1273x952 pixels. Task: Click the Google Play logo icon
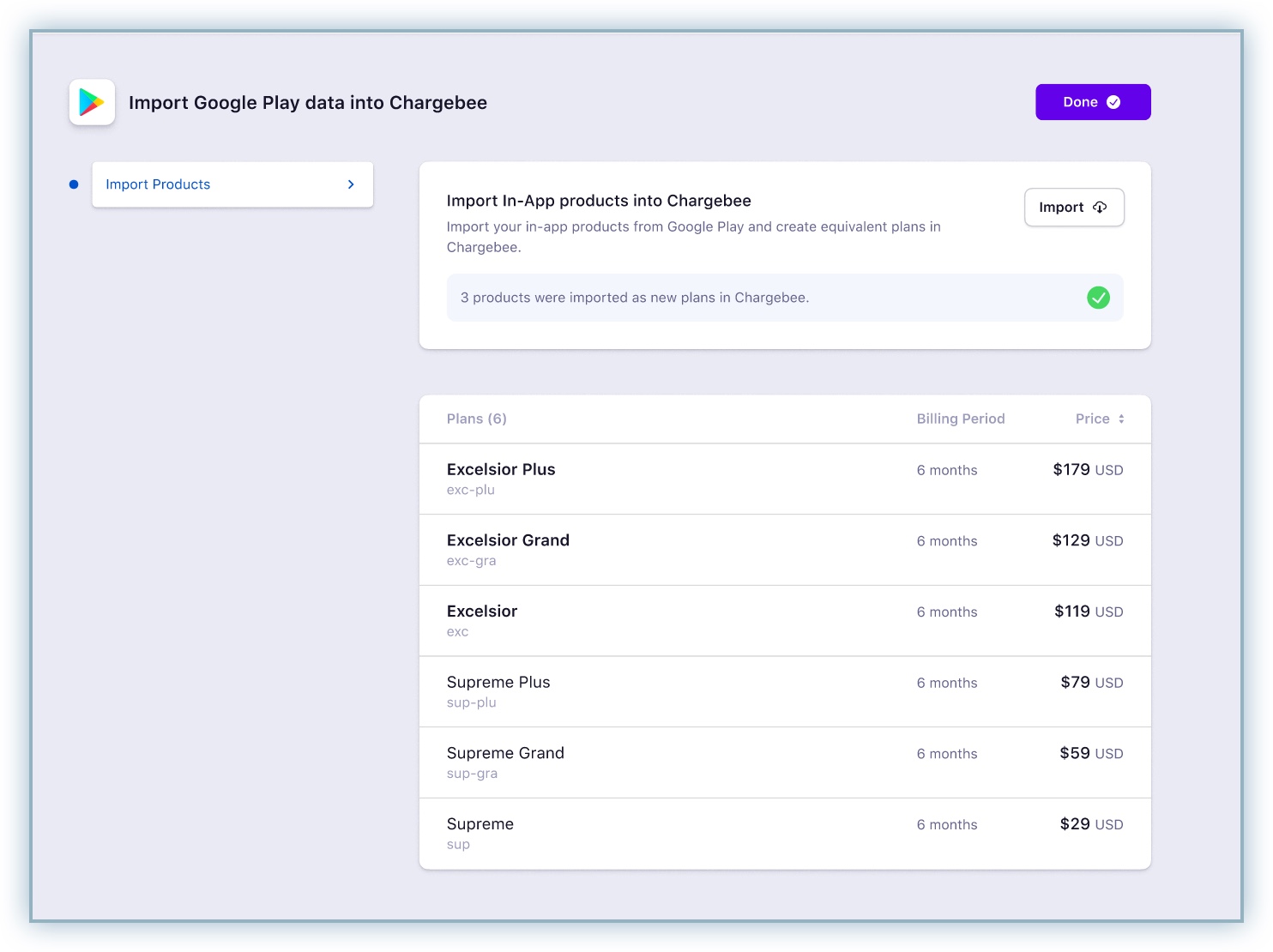point(92,102)
